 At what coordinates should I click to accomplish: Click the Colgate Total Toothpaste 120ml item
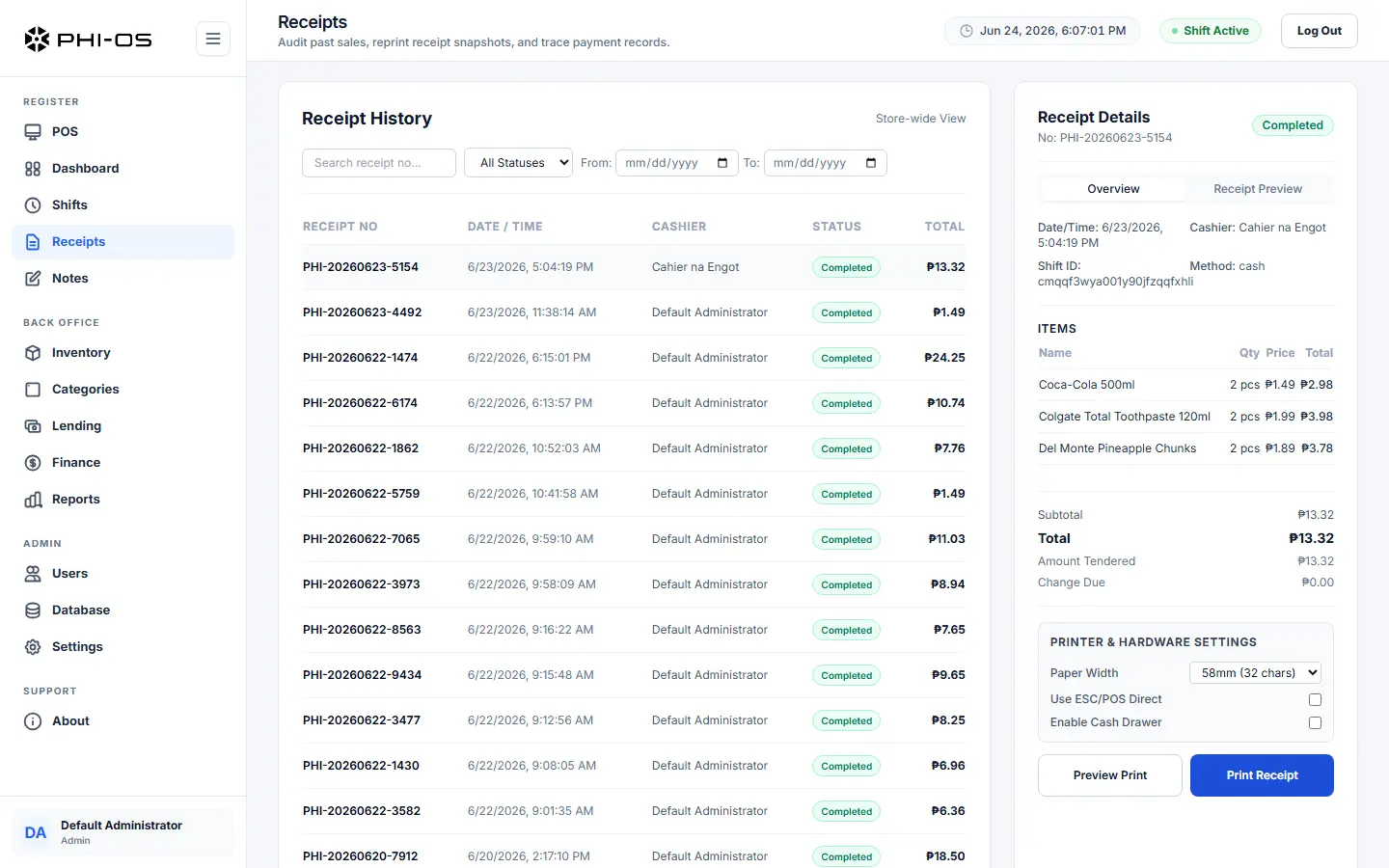(x=1185, y=417)
